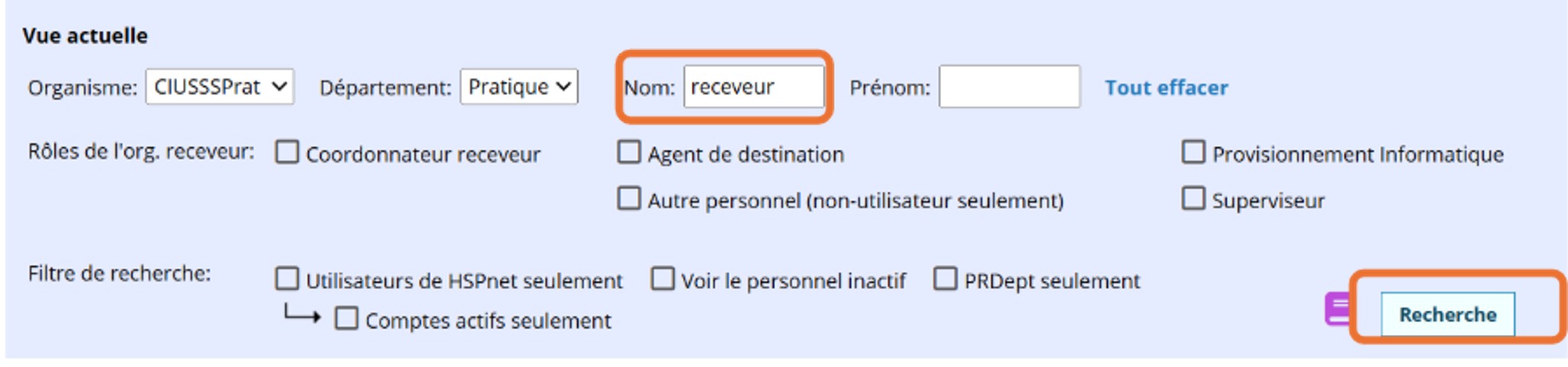Click the Prénom field label
Image resolution: width=1568 pixels, height=367 pixels.
pyautogui.click(x=890, y=88)
